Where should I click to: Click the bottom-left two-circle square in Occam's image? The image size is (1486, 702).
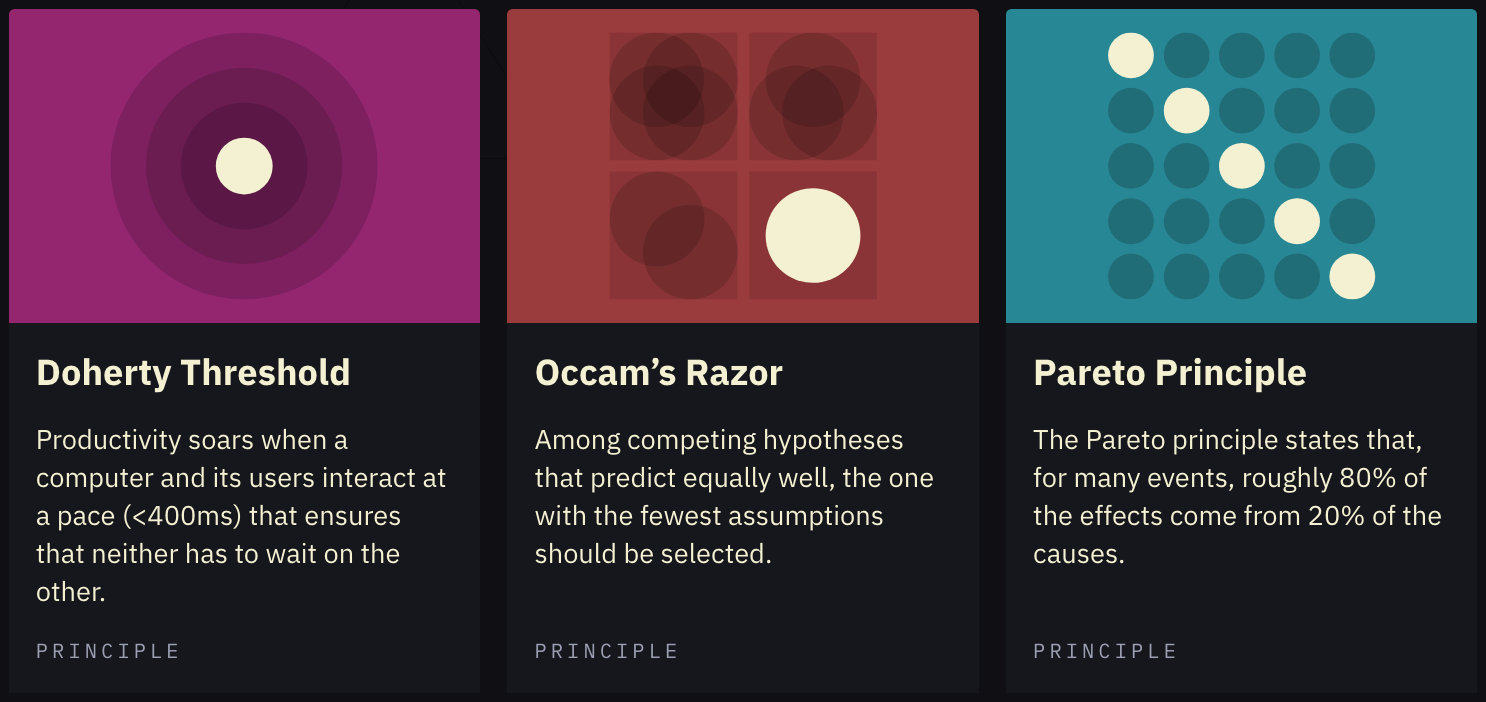(673, 235)
